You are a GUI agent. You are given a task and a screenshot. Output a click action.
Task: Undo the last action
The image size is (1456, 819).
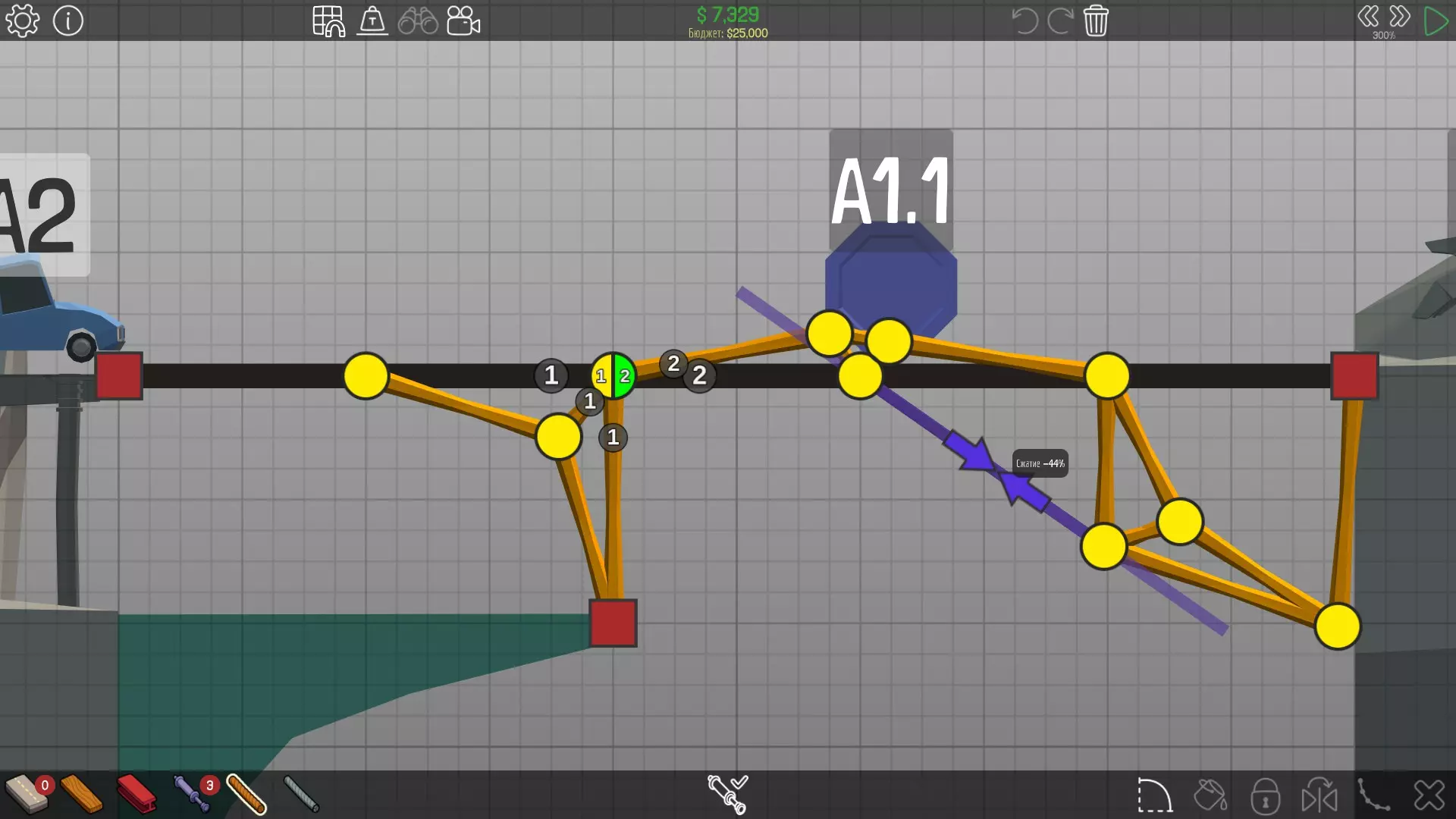pos(1025,20)
